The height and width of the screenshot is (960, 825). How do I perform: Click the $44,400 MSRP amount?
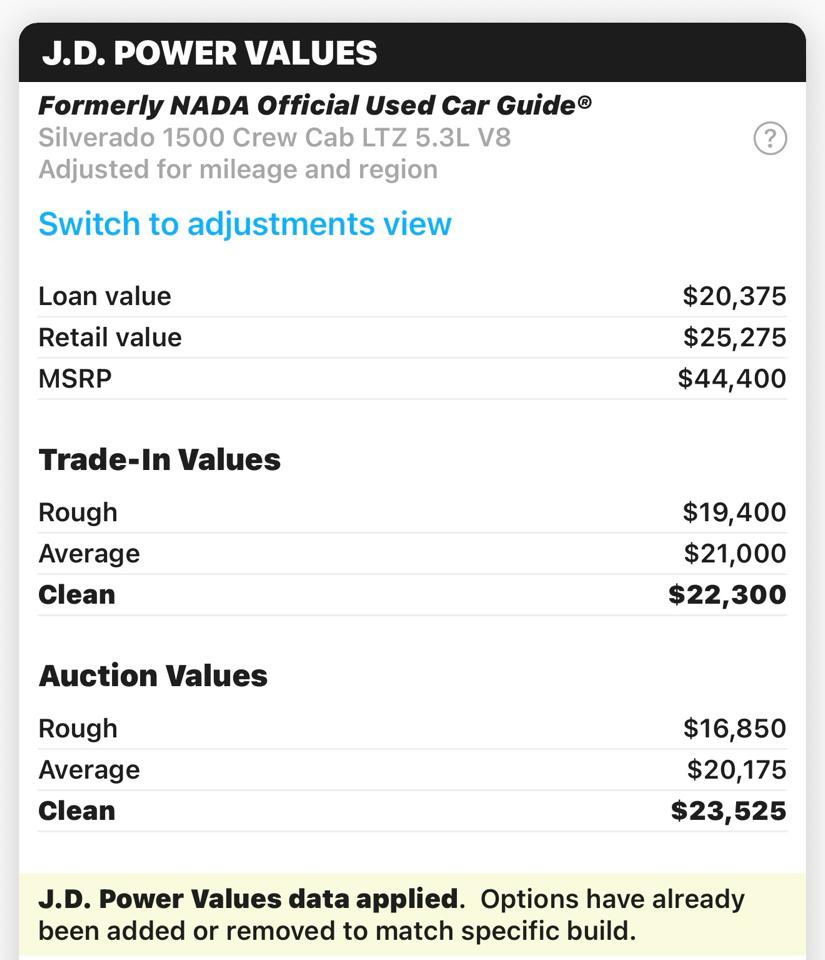(x=732, y=379)
